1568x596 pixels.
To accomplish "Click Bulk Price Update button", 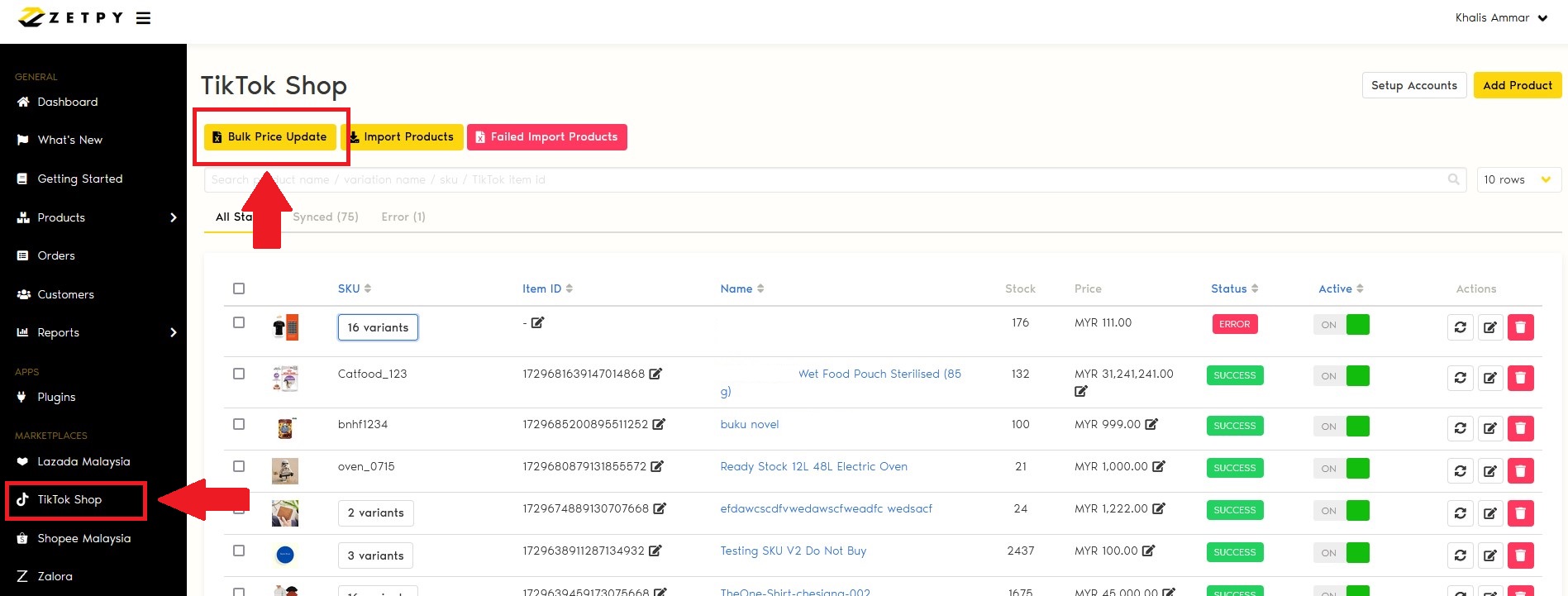I will [270, 137].
